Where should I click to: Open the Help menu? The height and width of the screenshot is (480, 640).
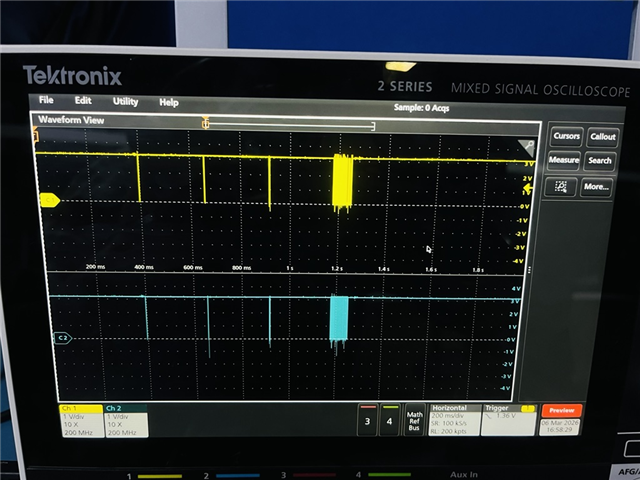point(169,102)
